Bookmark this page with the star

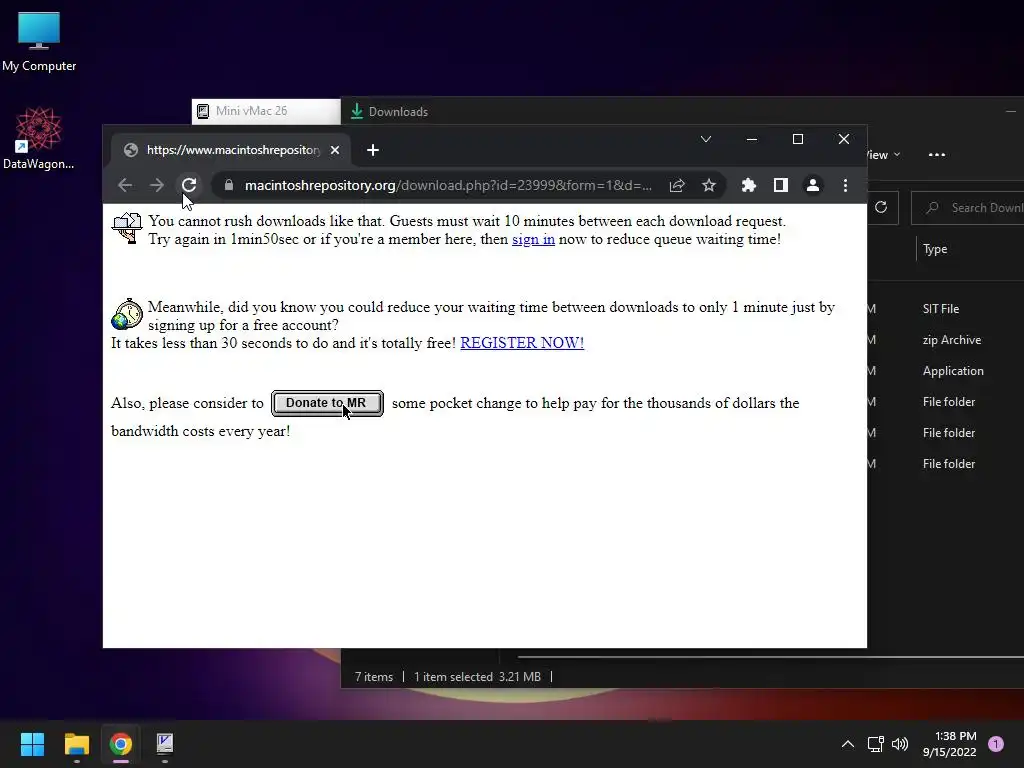click(x=709, y=185)
